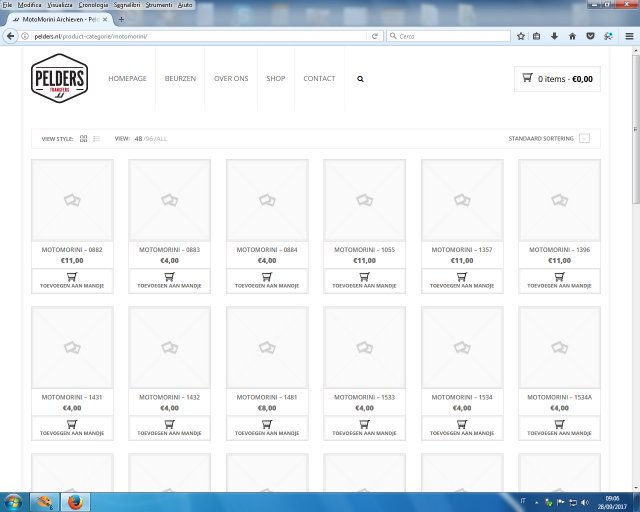Open the bookmarks library icon
The image size is (640, 512).
pyautogui.click(x=536, y=36)
